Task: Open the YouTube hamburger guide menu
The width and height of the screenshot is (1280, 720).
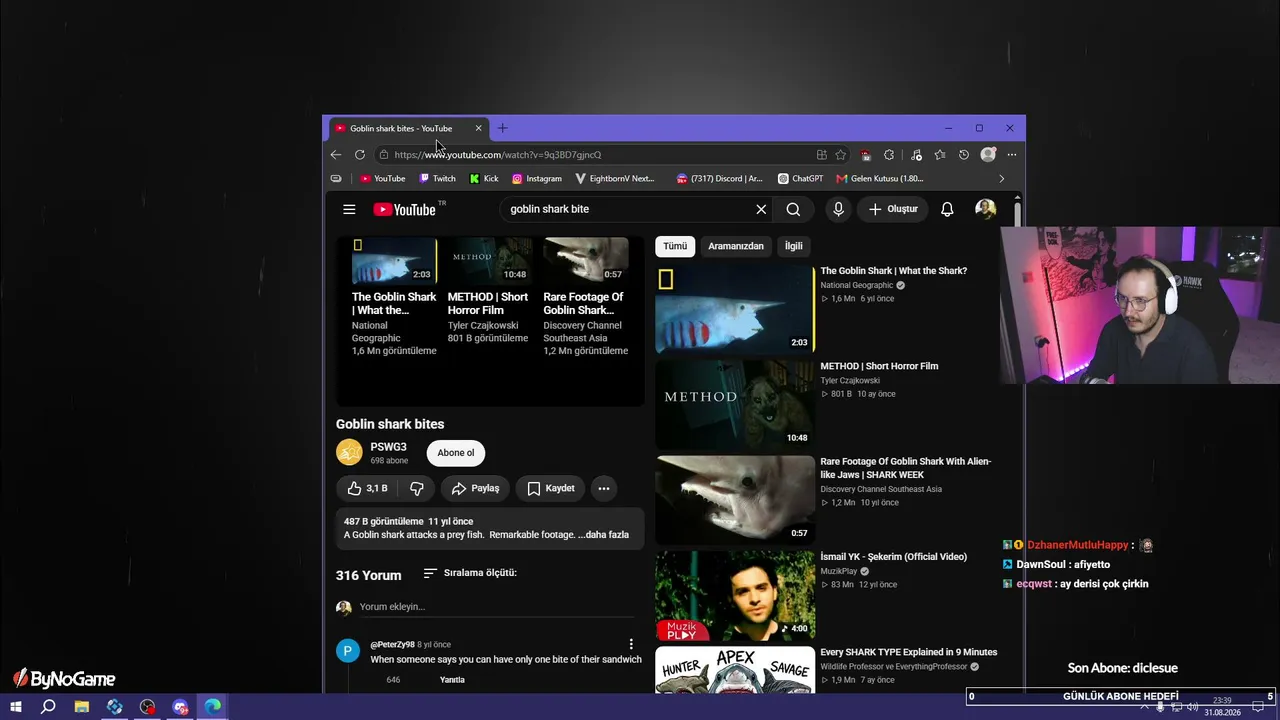Action: pos(349,209)
